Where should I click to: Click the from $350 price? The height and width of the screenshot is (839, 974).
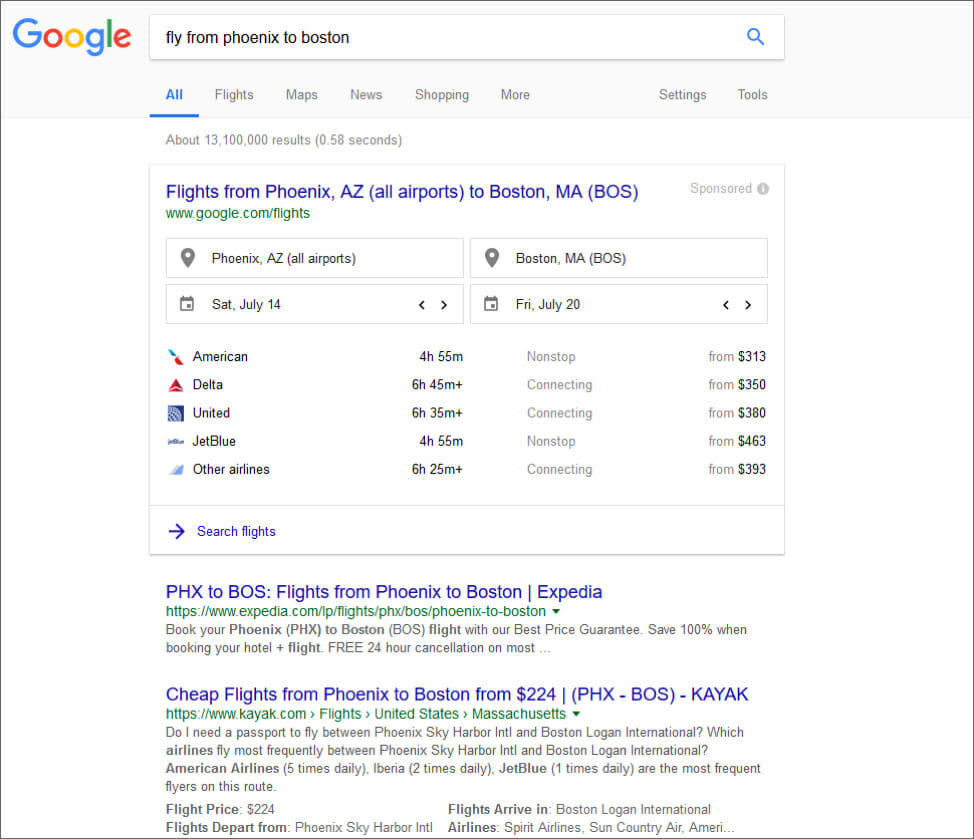pyautogui.click(x=737, y=385)
